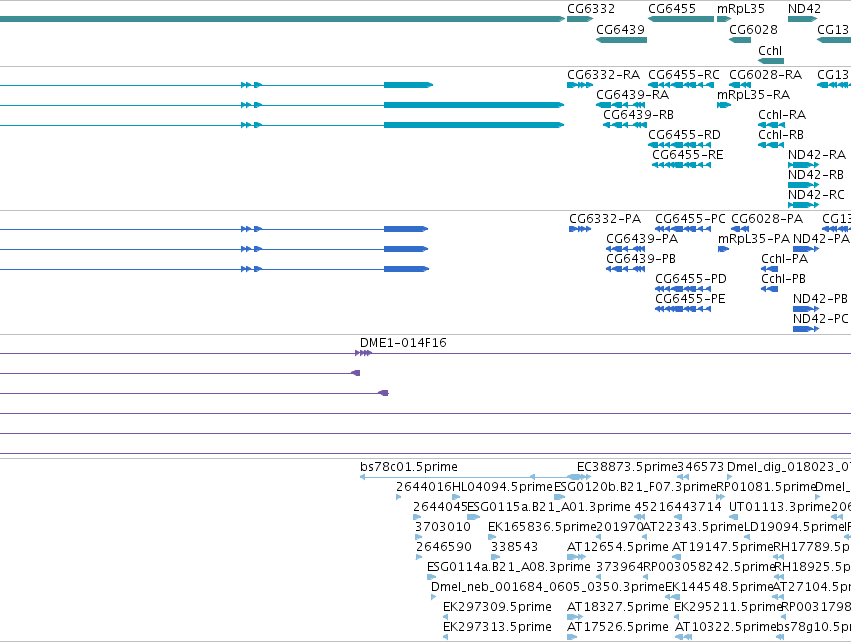Click EST bs78c01.5prime
The image size is (851, 642).
[x=408, y=467]
